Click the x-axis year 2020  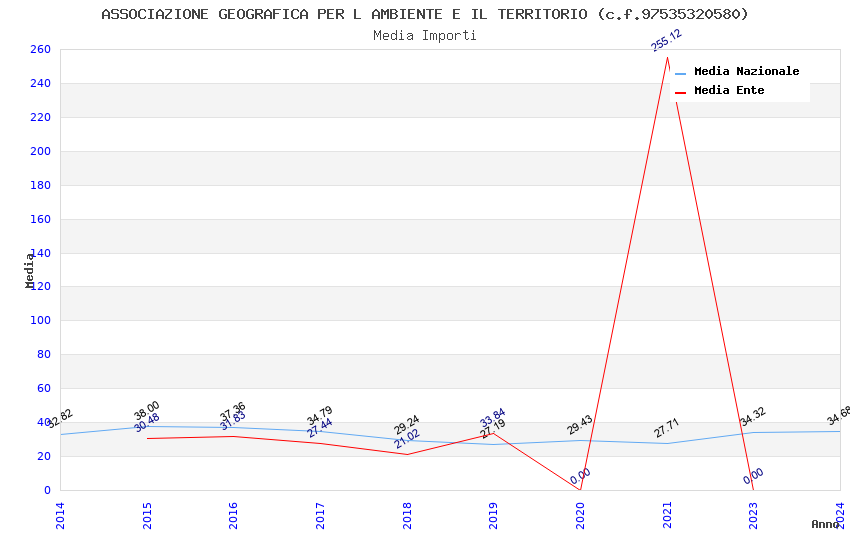tap(580, 515)
